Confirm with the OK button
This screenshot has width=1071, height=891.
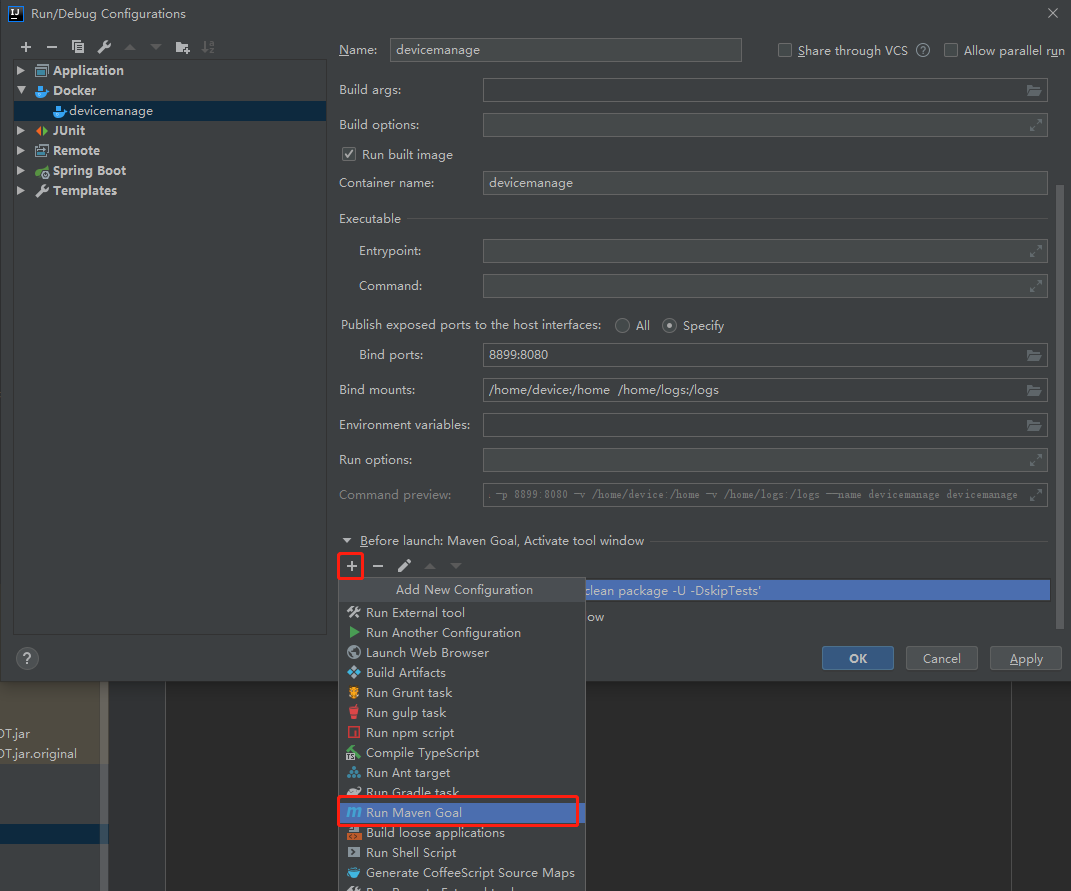click(858, 659)
